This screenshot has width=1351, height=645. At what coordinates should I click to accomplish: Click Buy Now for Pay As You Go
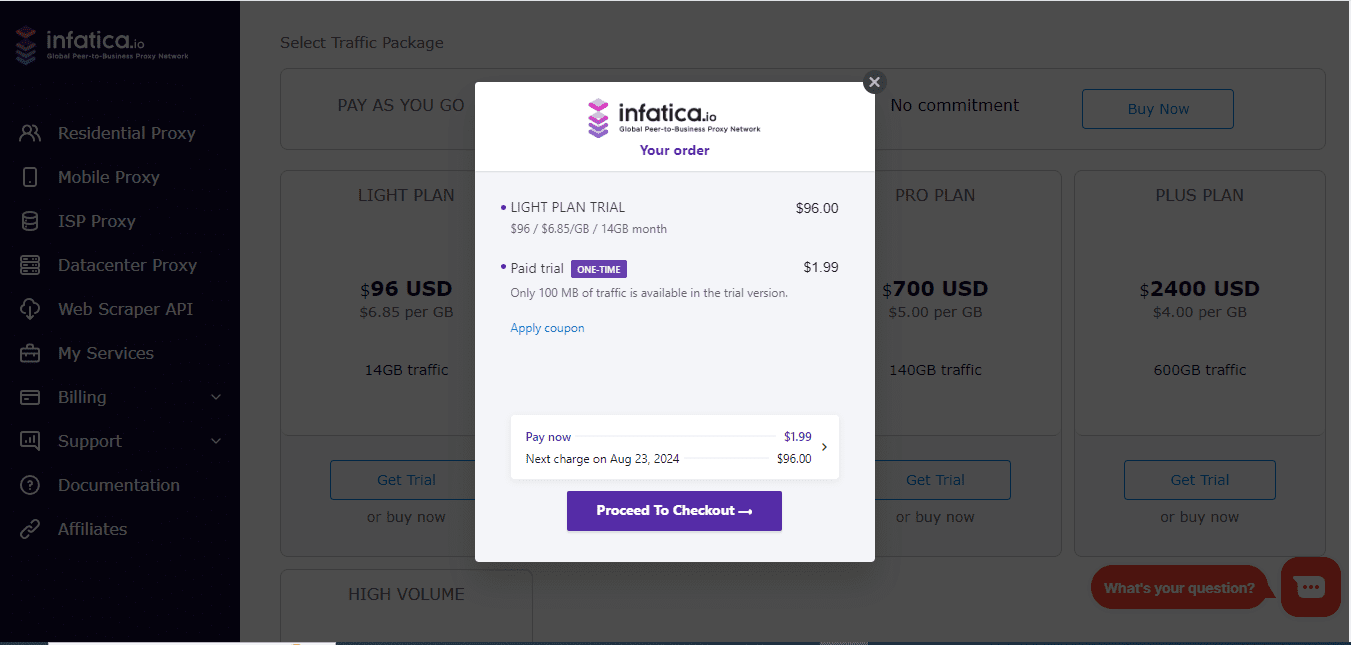pyautogui.click(x=1158, y=109)
